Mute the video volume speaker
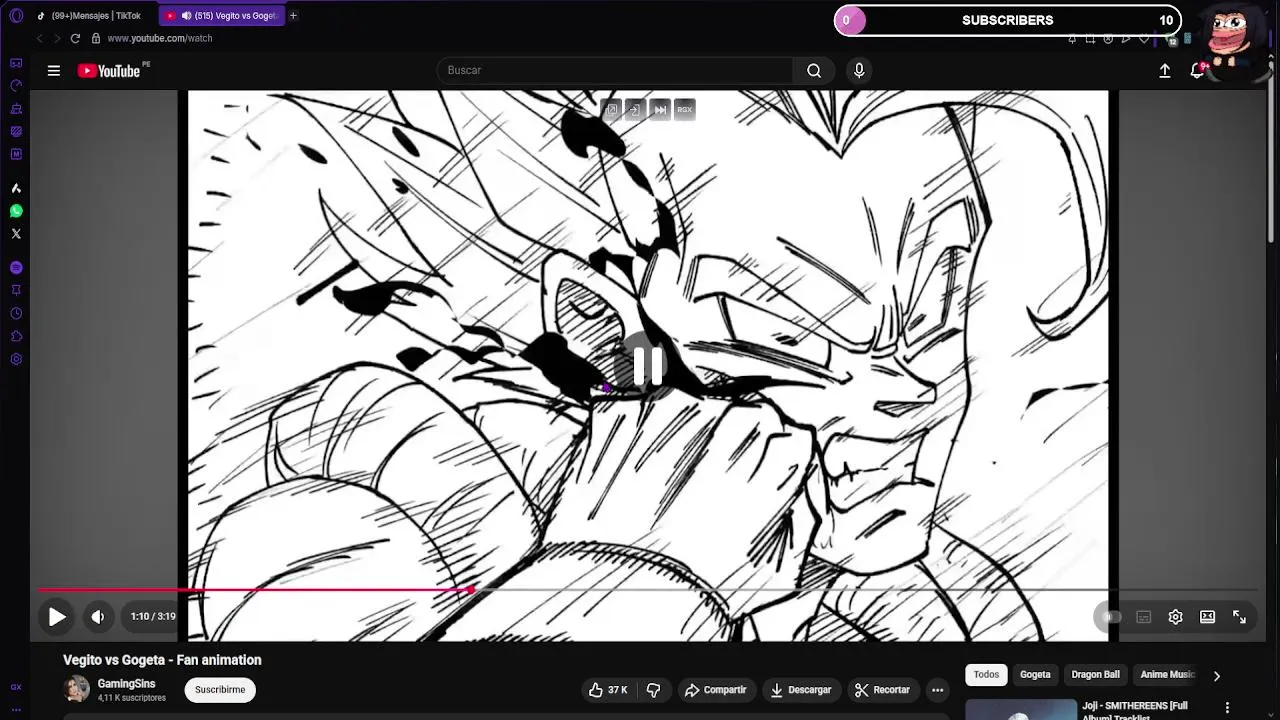This screenshot has height=720, width=1280. [97, 617]
